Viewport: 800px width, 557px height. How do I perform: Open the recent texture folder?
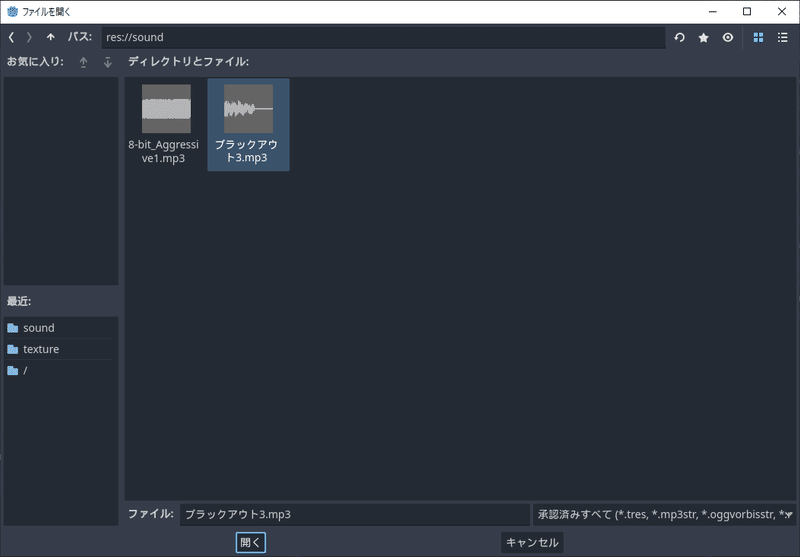(x=60, y=349)
